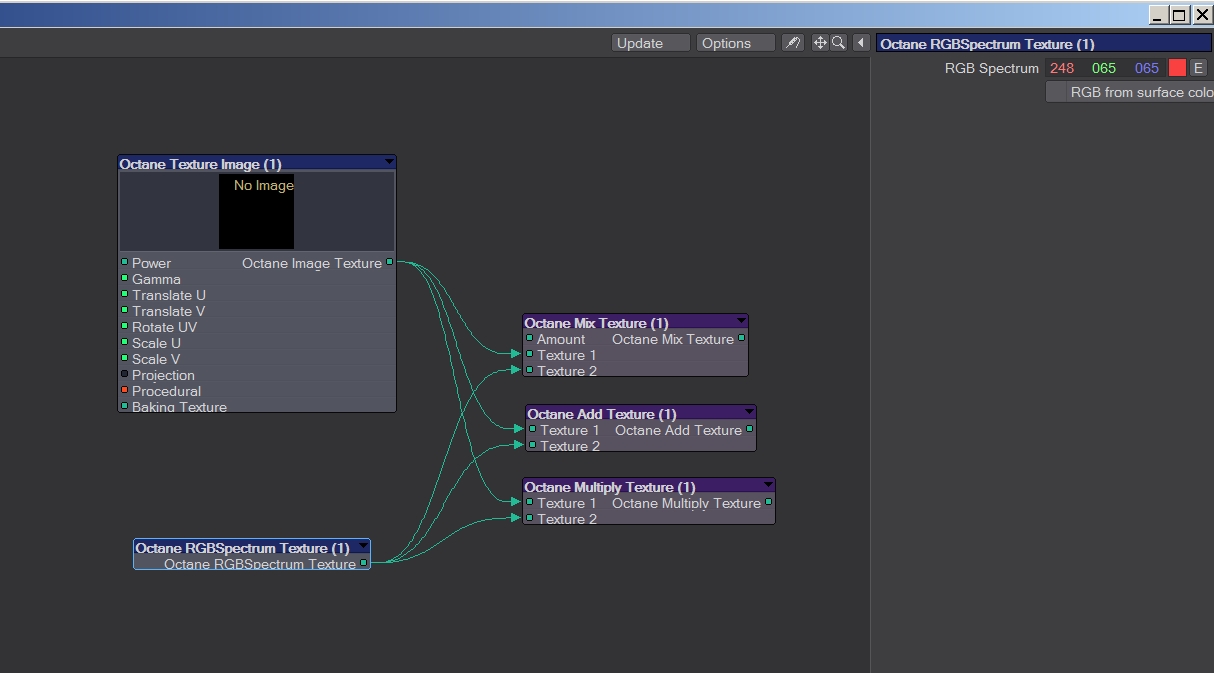This screenshot has width=1214, height=673.
Task: Click the Octane Add Texture output connector
Action: click(749, 429)
